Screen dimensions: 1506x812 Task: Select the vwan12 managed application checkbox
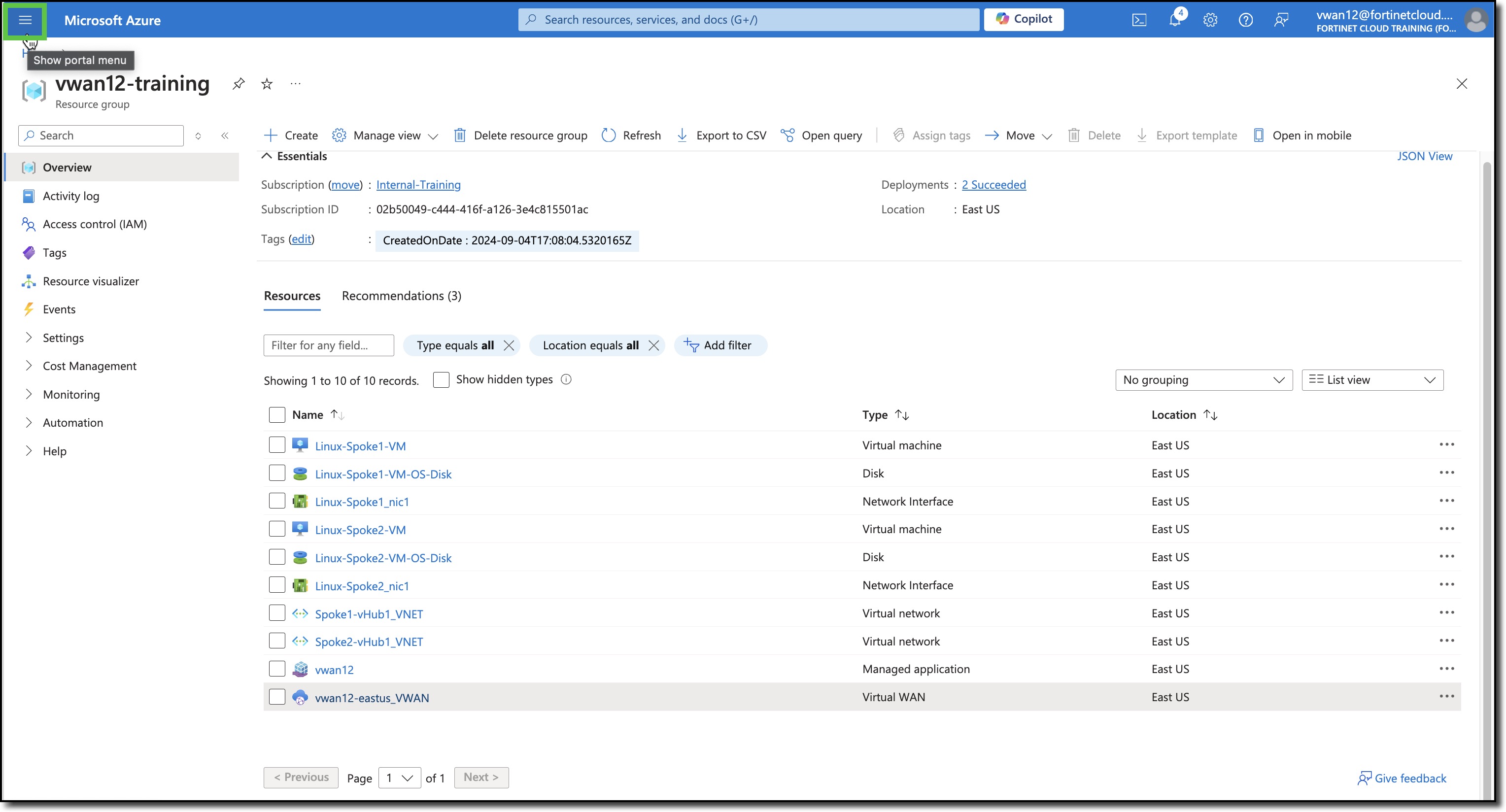(x=276, y=670)
